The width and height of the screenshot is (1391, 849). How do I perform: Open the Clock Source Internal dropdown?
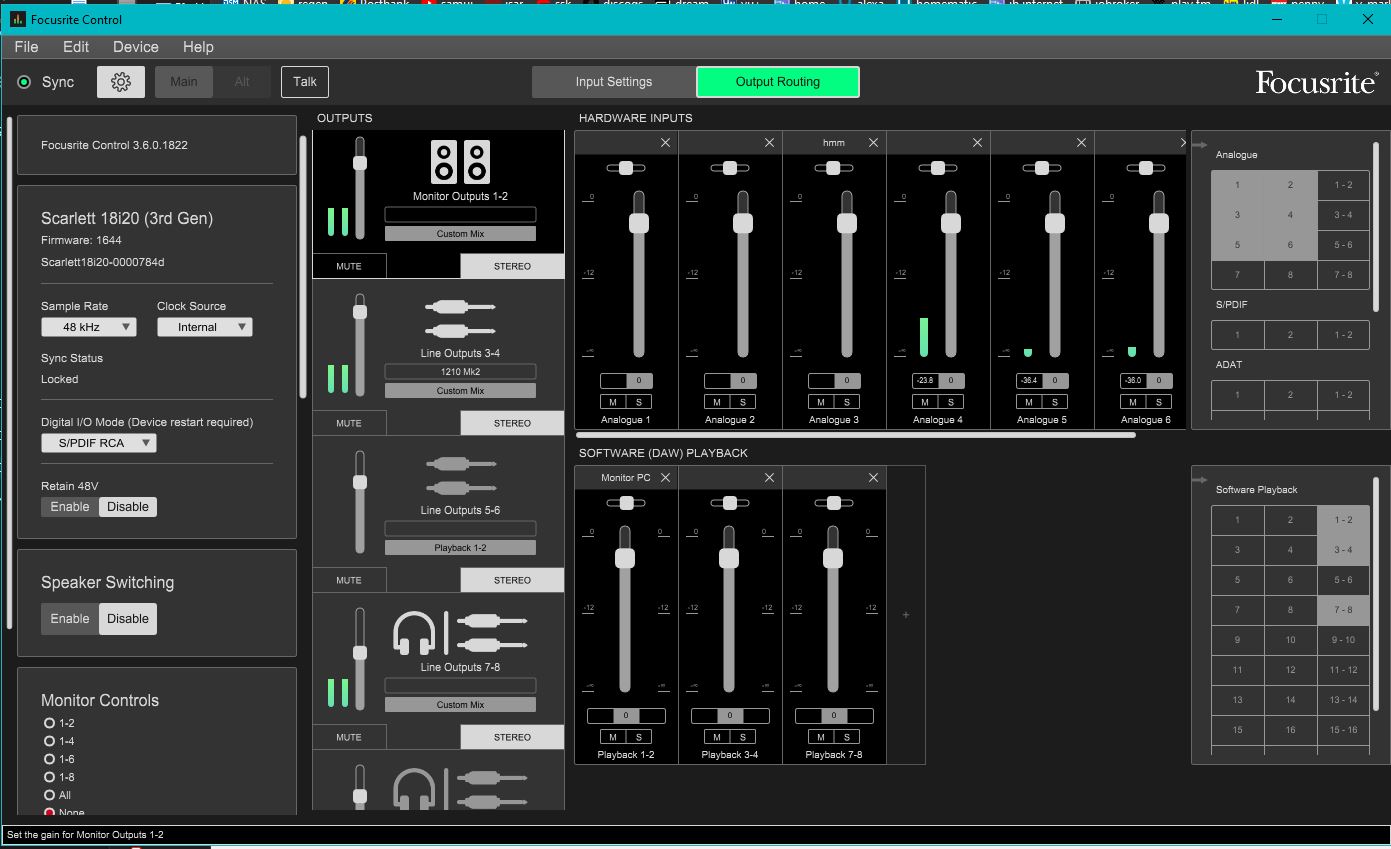[204, 327]
